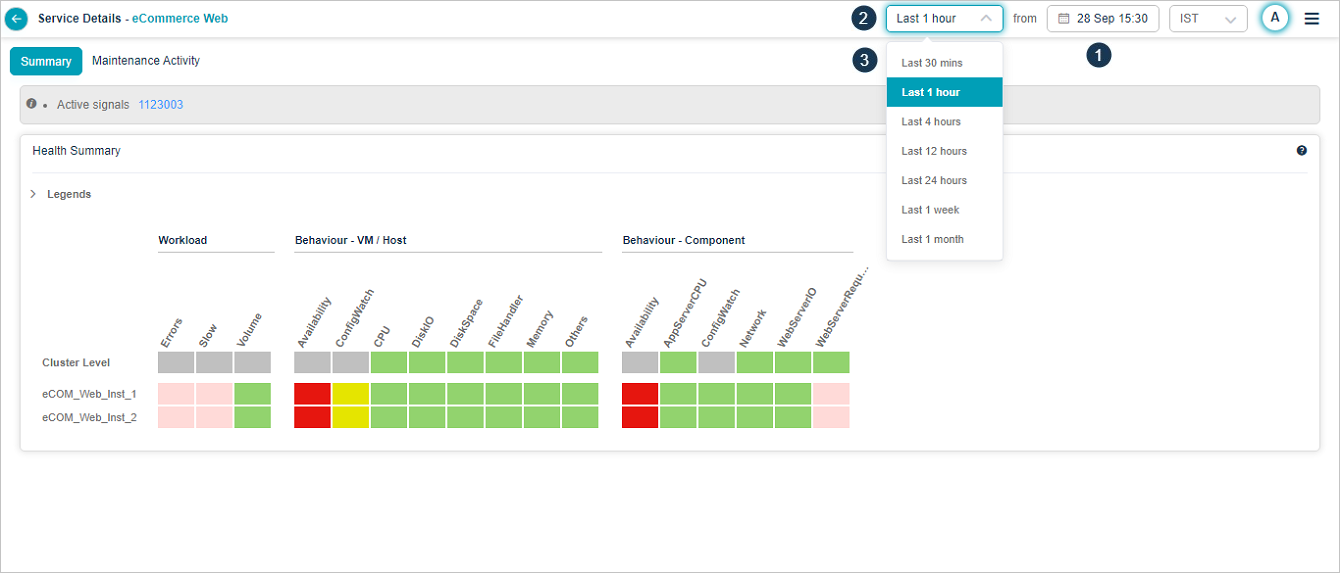Click the calendar icon in date field
This screenshot has width=1340, height=573.
click(x=1064, y=19)
